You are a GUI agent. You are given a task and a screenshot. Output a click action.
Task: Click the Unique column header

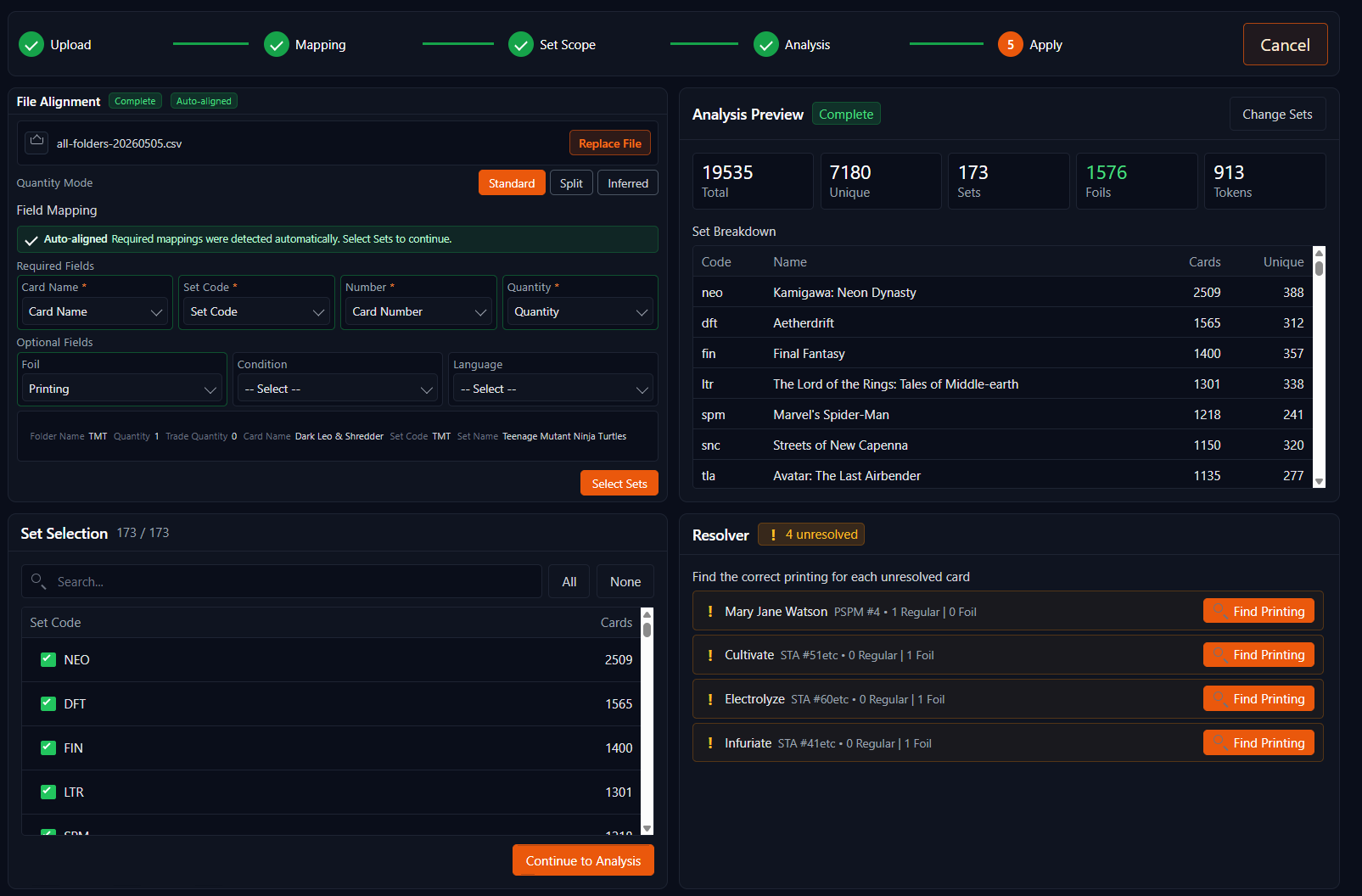(x=1283, y=262)
